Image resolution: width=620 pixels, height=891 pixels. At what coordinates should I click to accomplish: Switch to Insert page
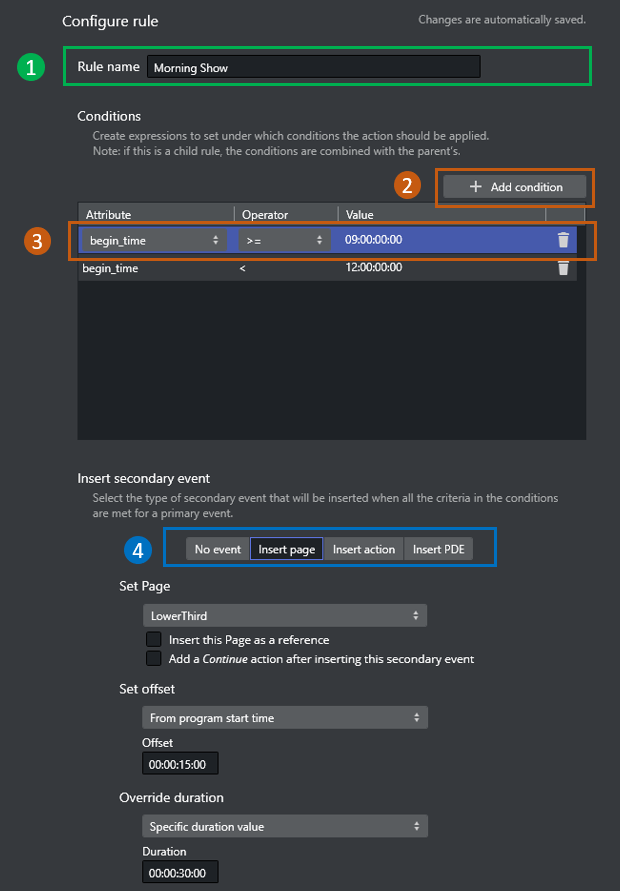(x=286, y=549)
